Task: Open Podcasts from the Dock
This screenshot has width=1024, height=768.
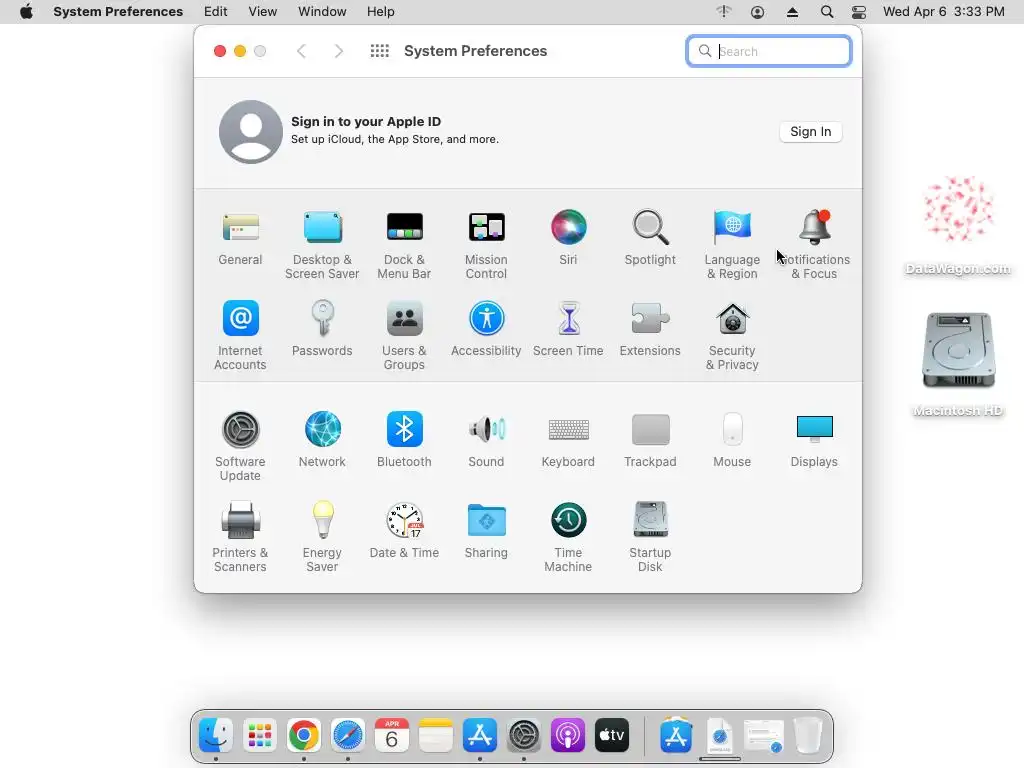Action: click(x=568, y=735)
